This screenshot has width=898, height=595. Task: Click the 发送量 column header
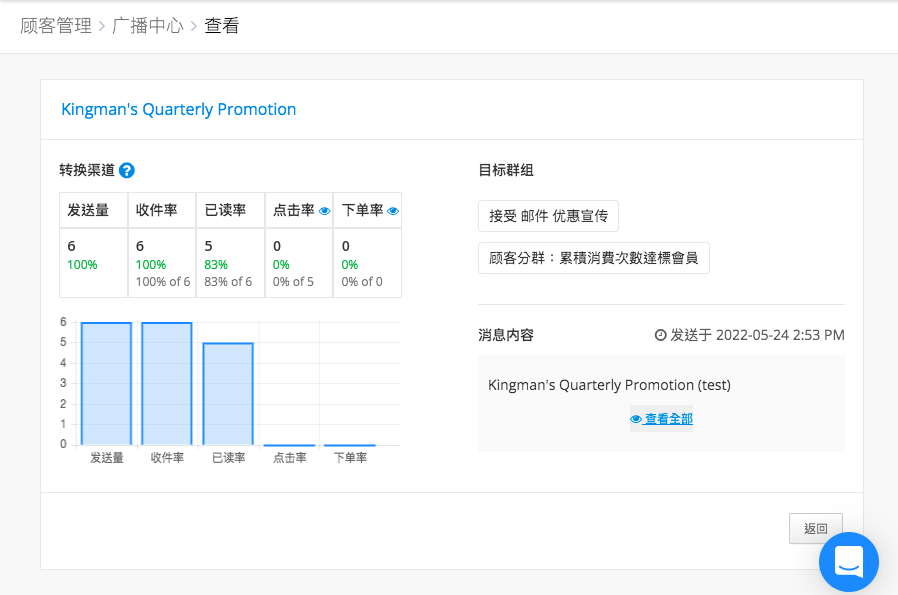pos(93,210)
